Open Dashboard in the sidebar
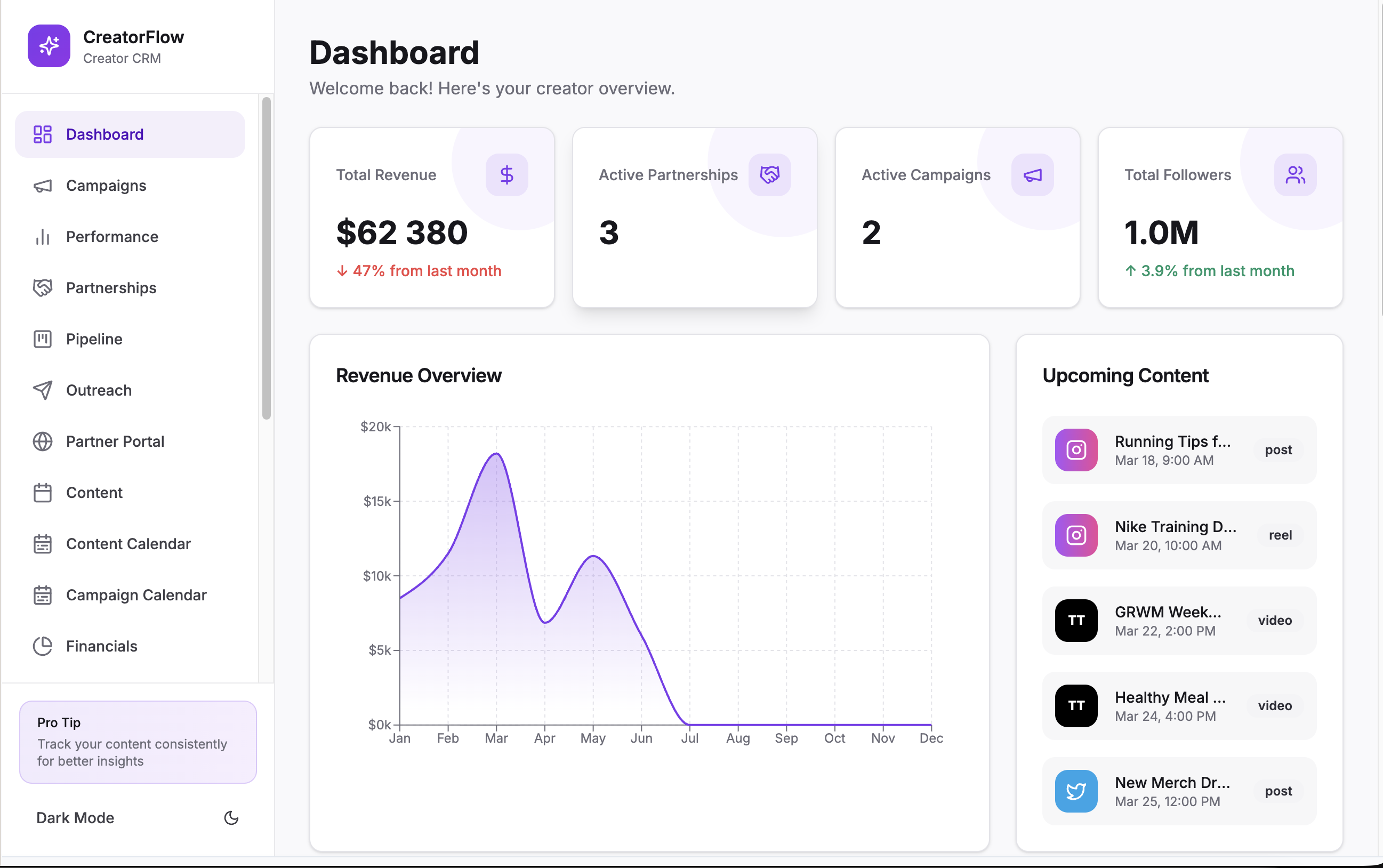1383x868 pixels. click(x=130, y=134)
